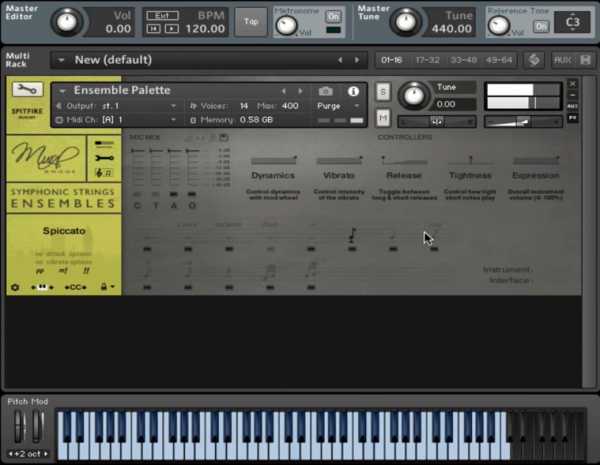Switch to rack page 01-16

pos(391,60)
